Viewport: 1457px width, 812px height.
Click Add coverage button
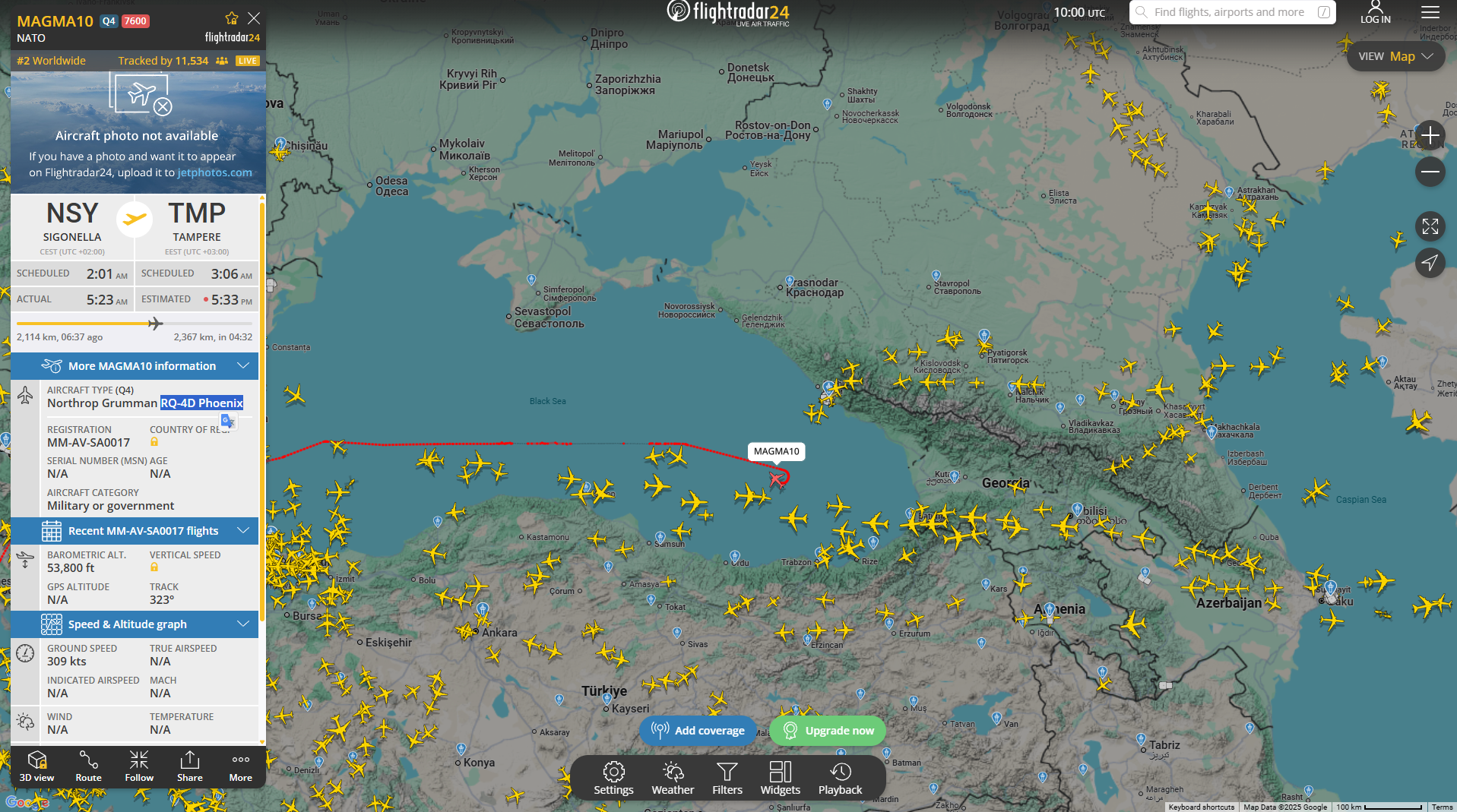click(698, 731)
